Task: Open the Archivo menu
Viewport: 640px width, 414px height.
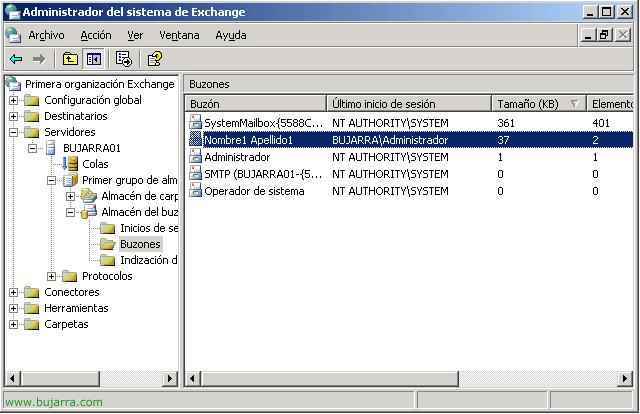Action: coord(46,35)
